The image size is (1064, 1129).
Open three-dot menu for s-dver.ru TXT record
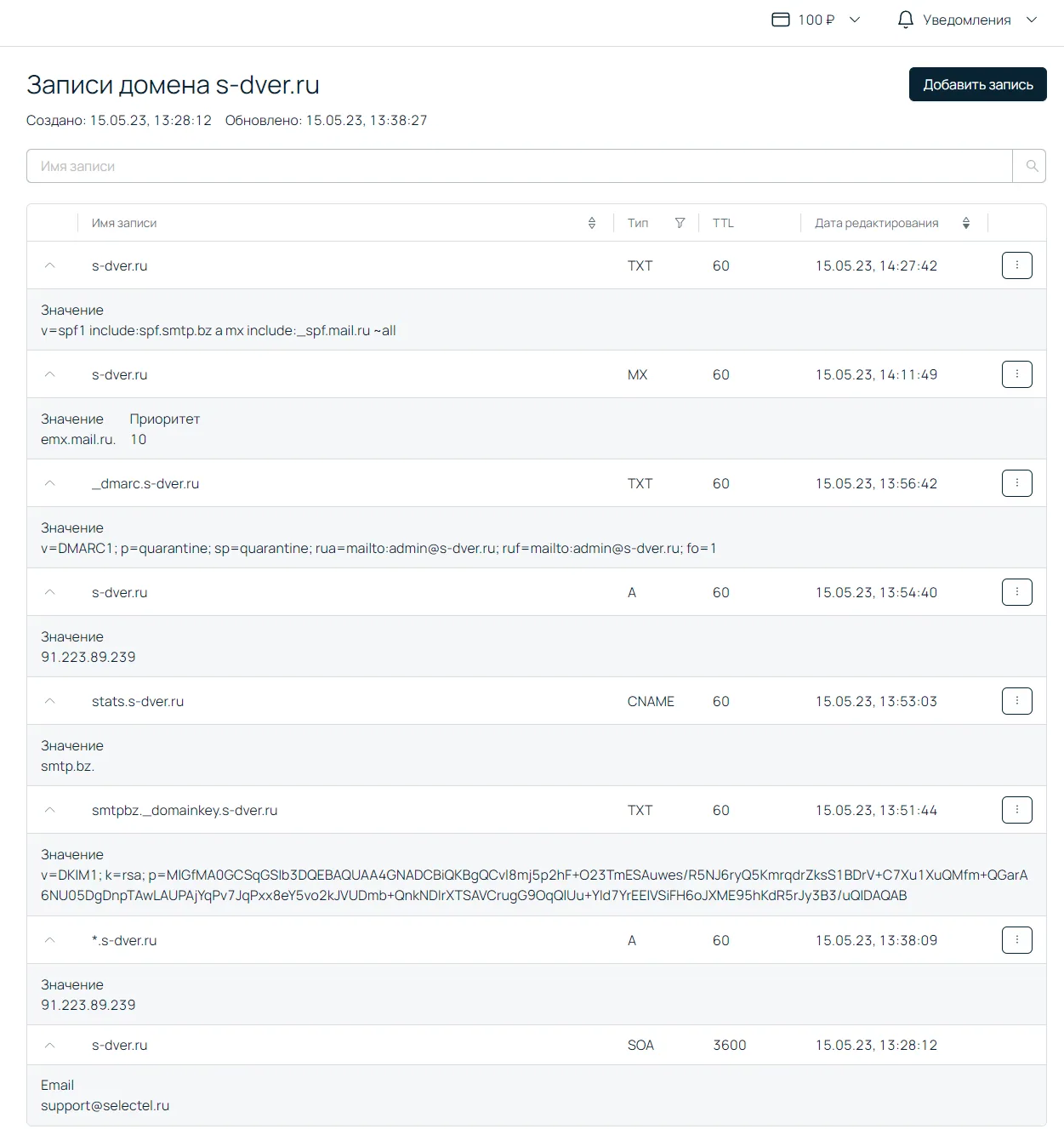1017,265
